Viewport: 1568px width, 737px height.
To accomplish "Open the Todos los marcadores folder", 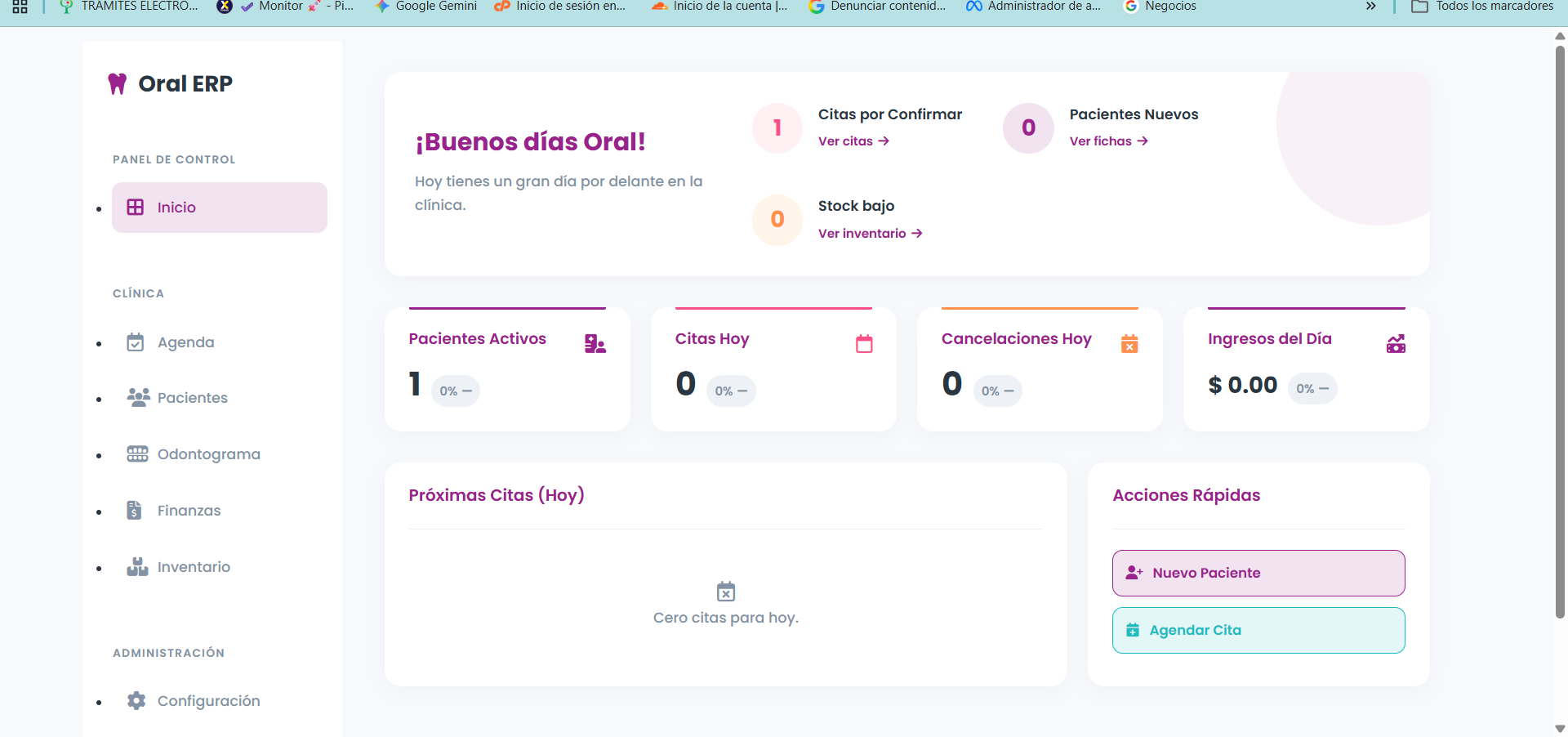I will 1482,7.
